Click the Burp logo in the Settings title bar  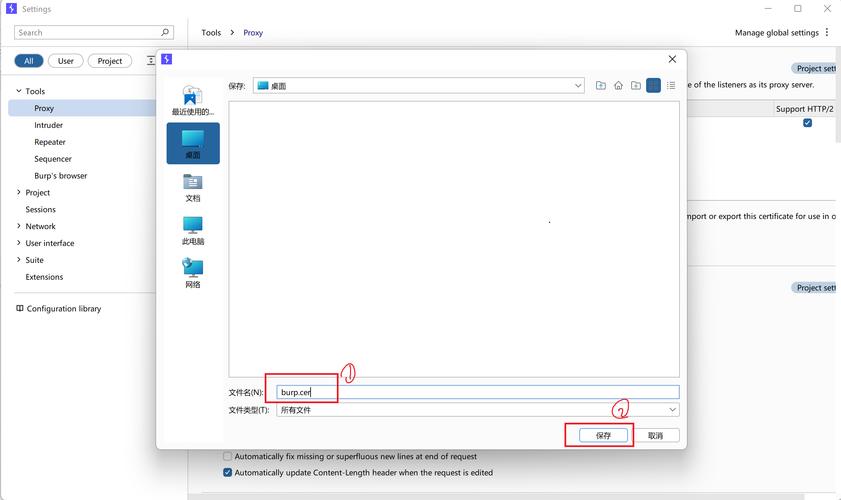11,9
